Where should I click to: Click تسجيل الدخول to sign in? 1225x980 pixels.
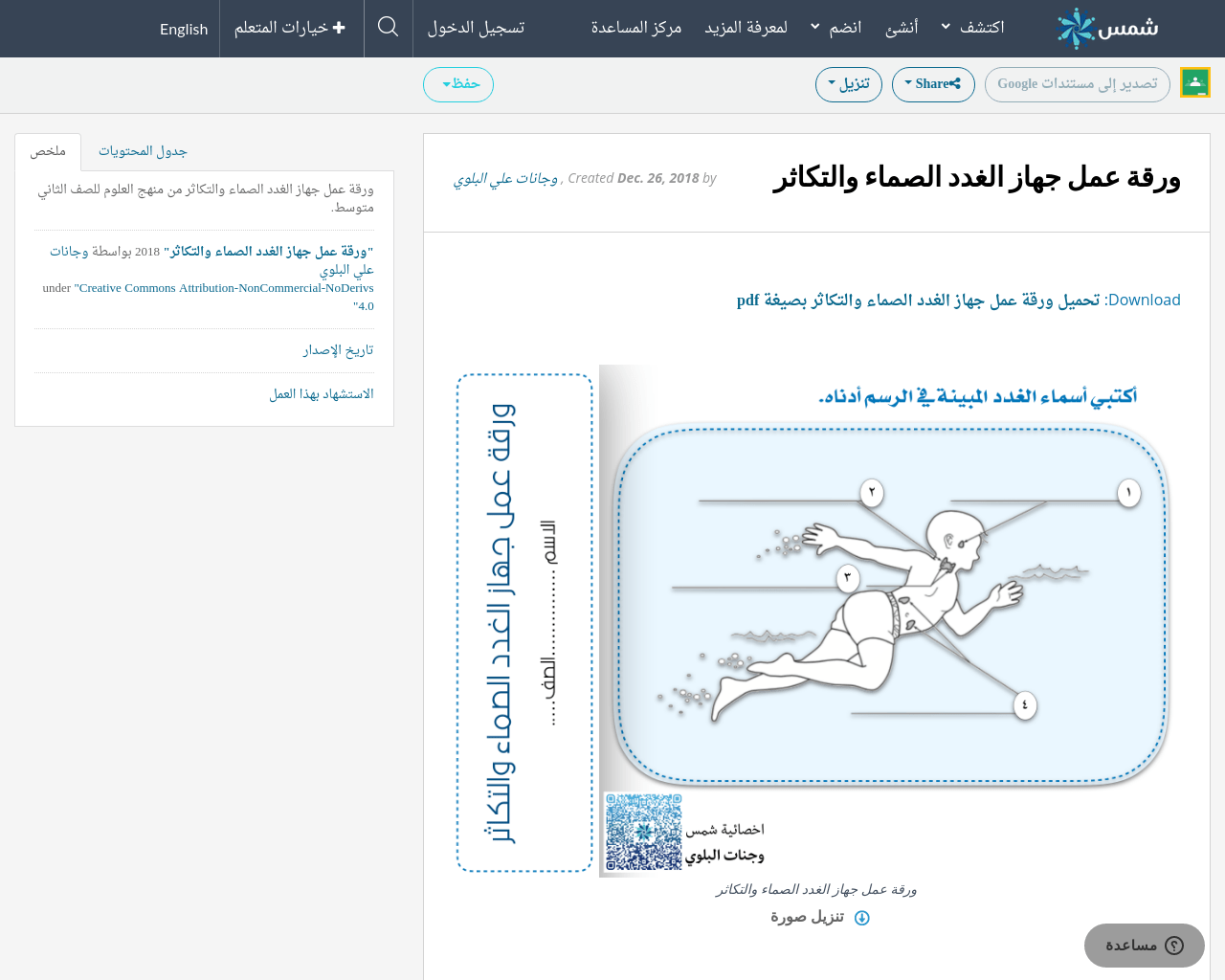click(476, 27)
